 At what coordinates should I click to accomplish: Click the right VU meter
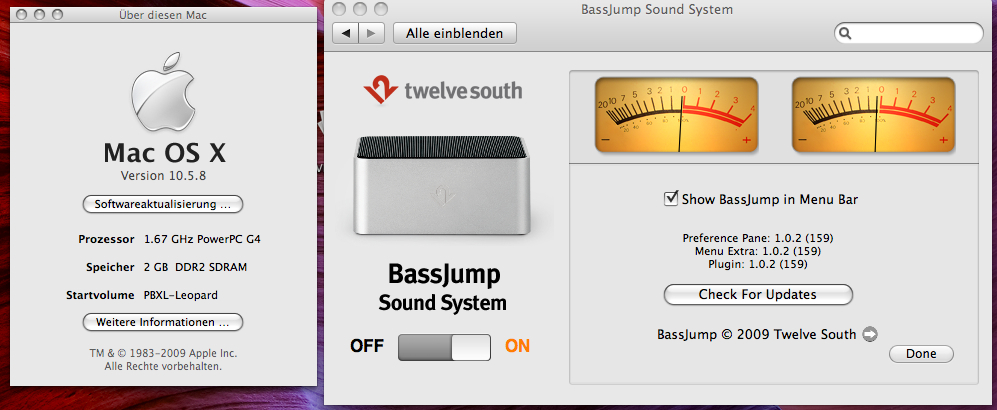[x=874, y=115]
